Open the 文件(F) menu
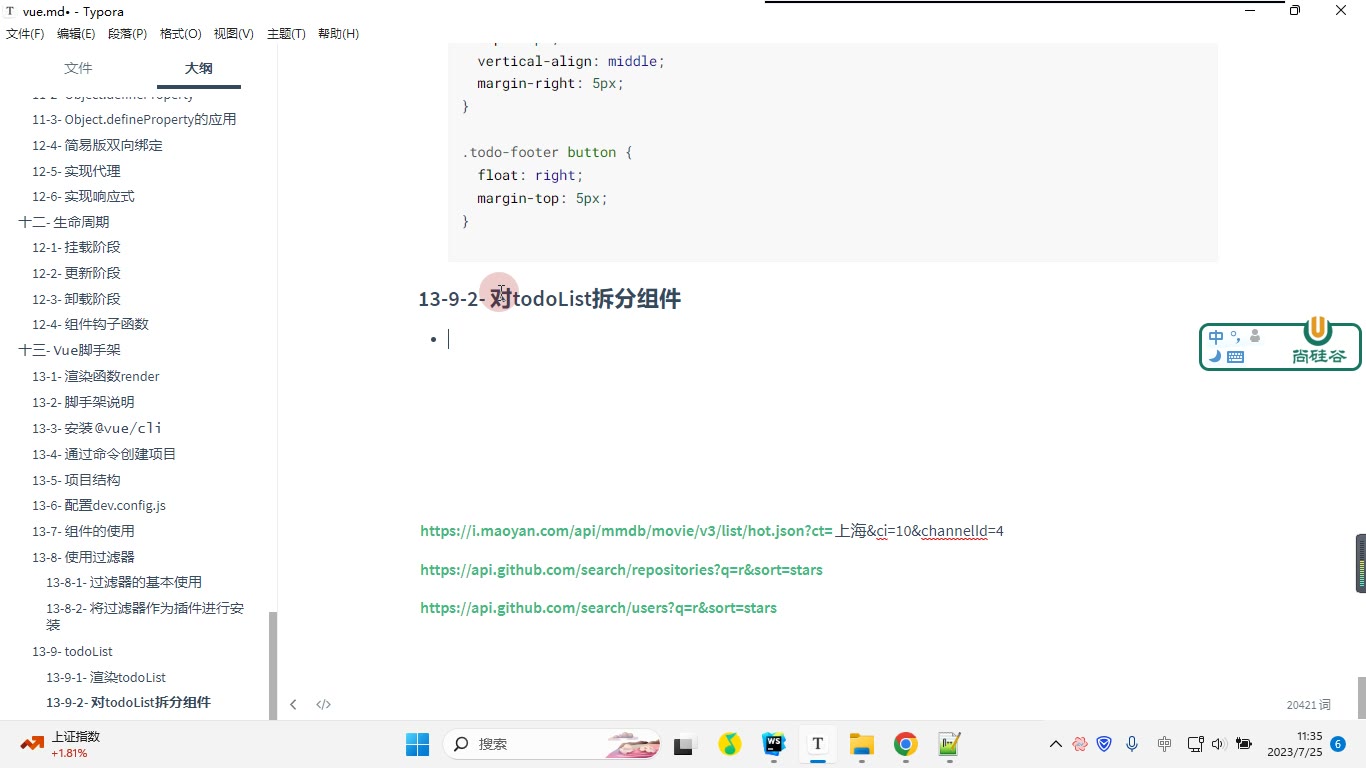1366x768 pixels. (x=25, y=34)
